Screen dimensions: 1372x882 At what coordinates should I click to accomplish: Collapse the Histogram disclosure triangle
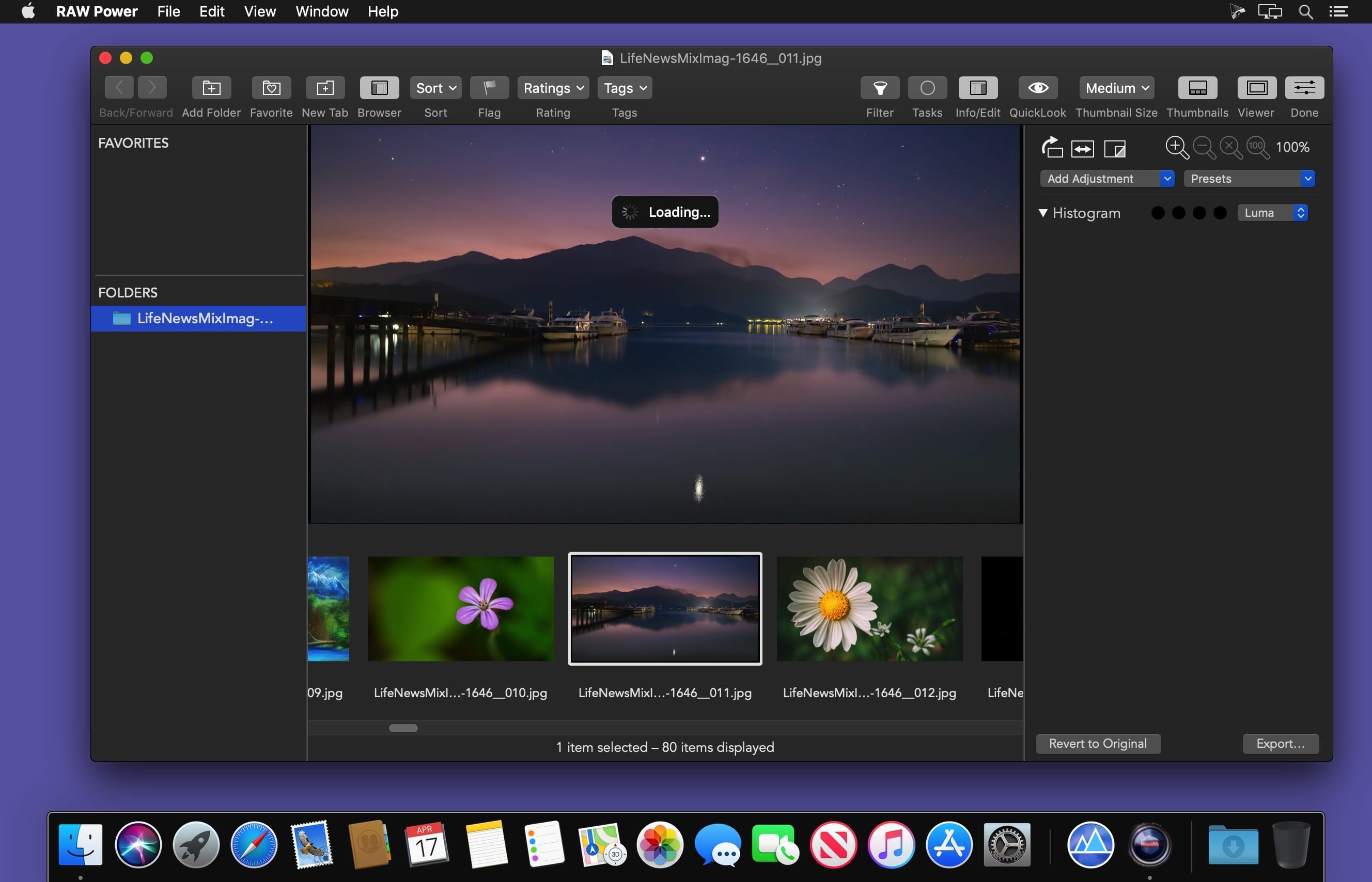1042,213
